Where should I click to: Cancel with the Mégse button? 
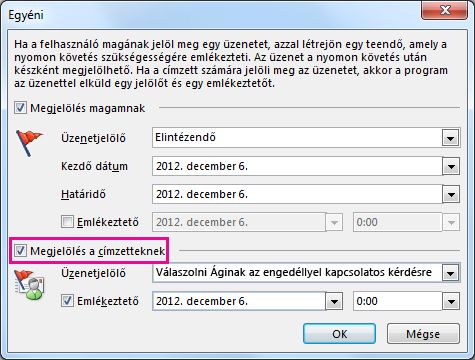[423, 334]
